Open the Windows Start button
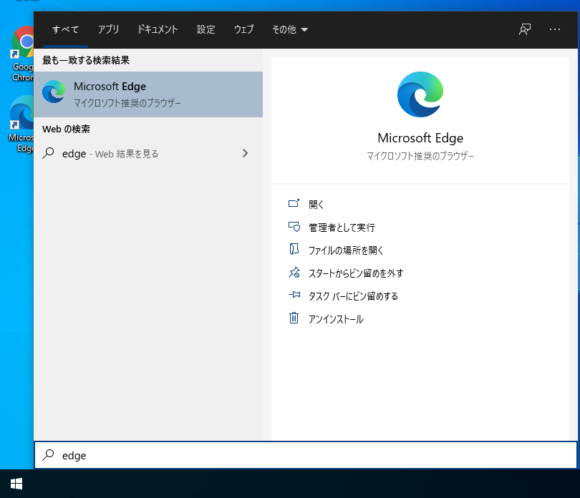 (16, 484)
